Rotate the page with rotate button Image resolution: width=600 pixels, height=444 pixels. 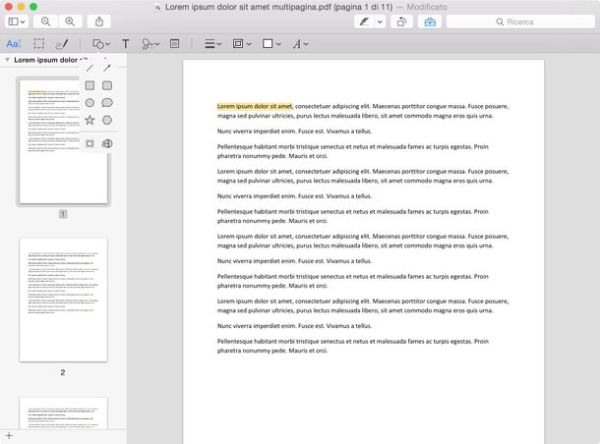401,22
